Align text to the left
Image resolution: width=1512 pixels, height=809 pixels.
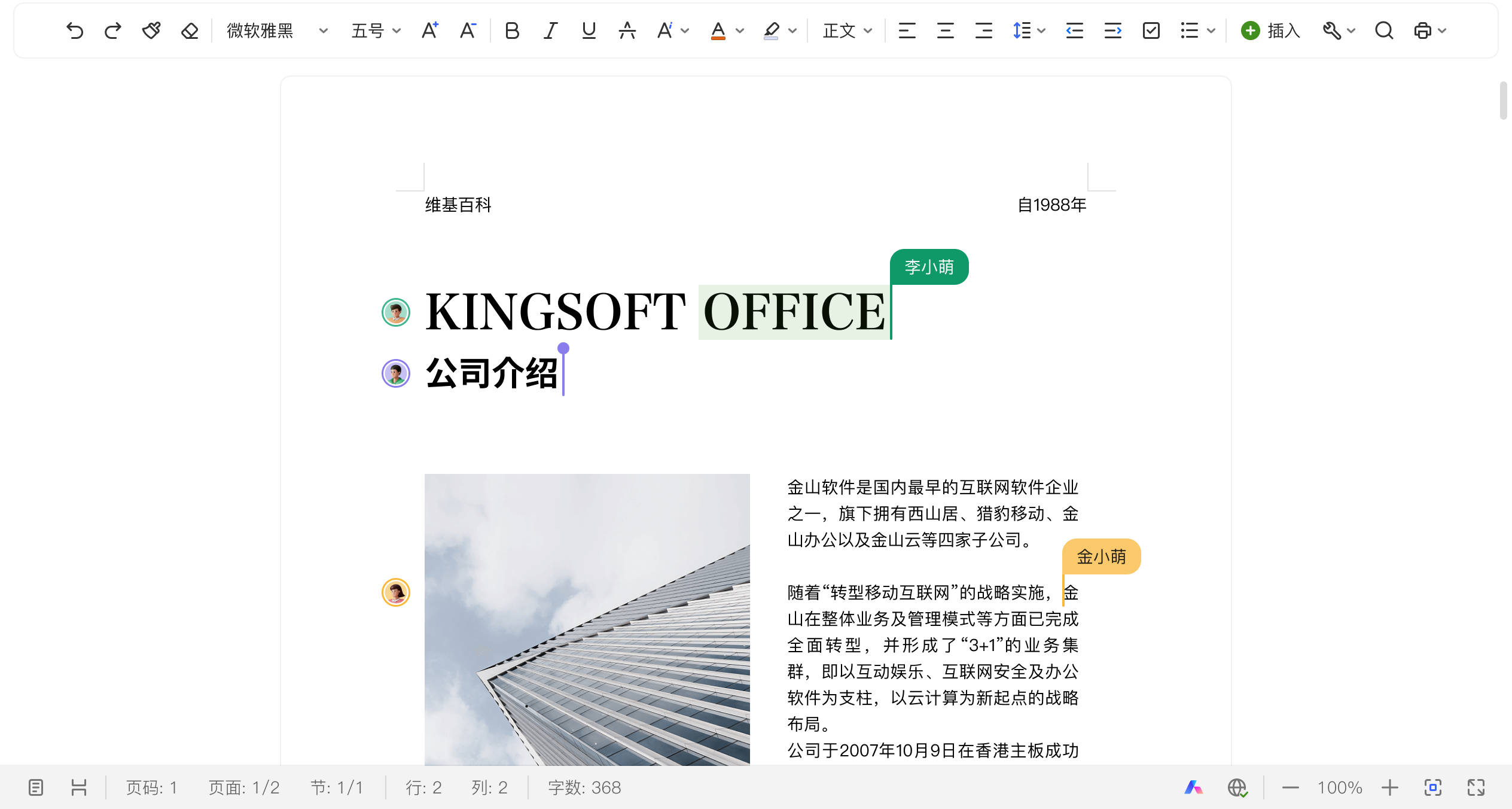pyautogui.click(x=907, y=31)
